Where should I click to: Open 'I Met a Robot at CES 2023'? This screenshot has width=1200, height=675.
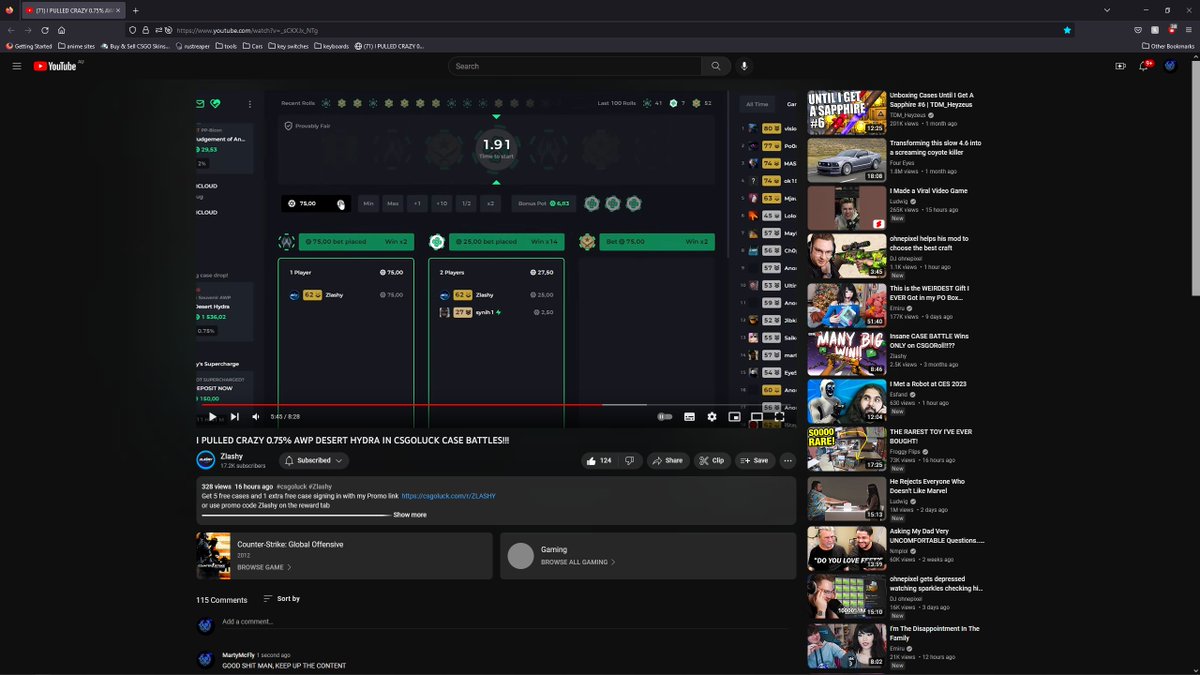930,384
